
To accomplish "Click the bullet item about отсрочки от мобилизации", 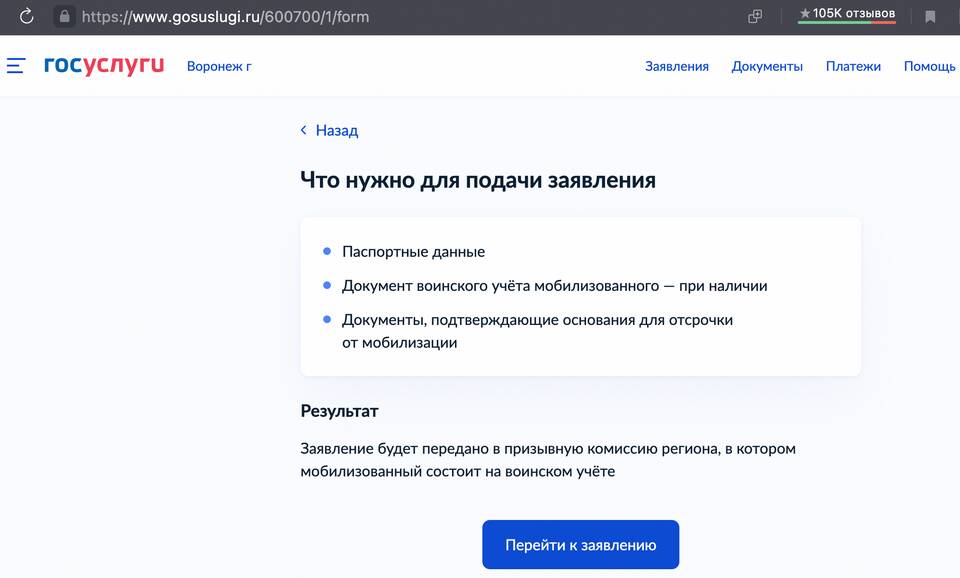I will click(537, 331).
